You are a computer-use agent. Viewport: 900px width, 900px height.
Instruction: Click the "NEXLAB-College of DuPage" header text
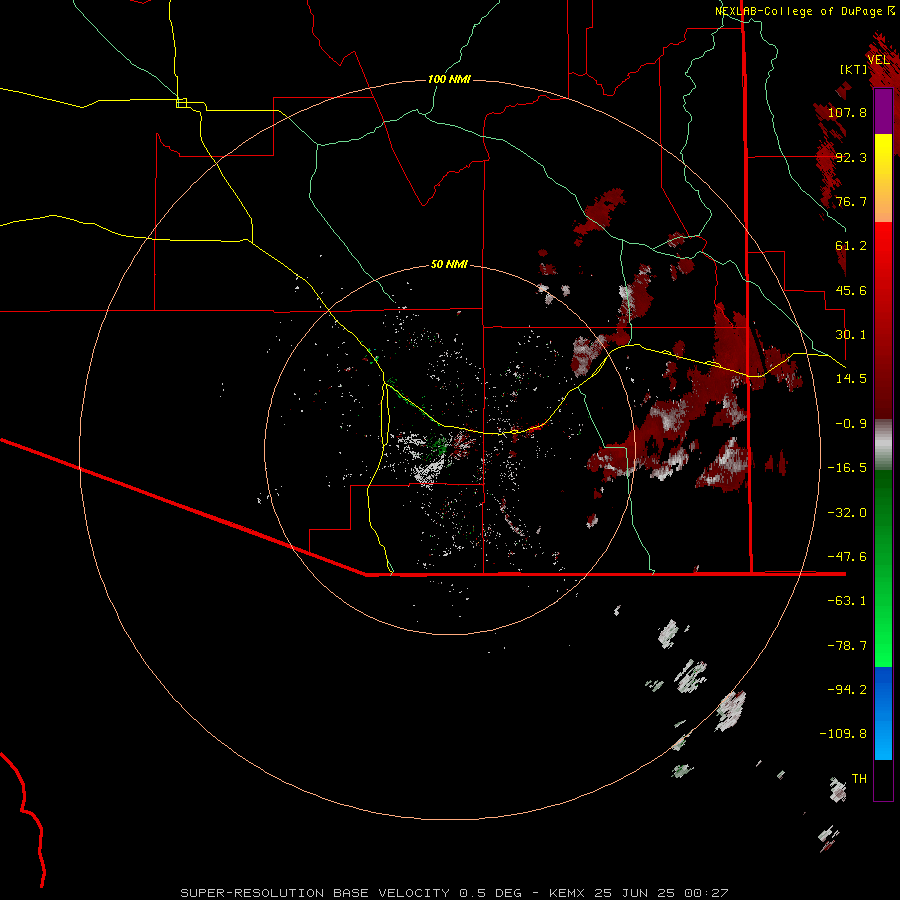point(798,11)
